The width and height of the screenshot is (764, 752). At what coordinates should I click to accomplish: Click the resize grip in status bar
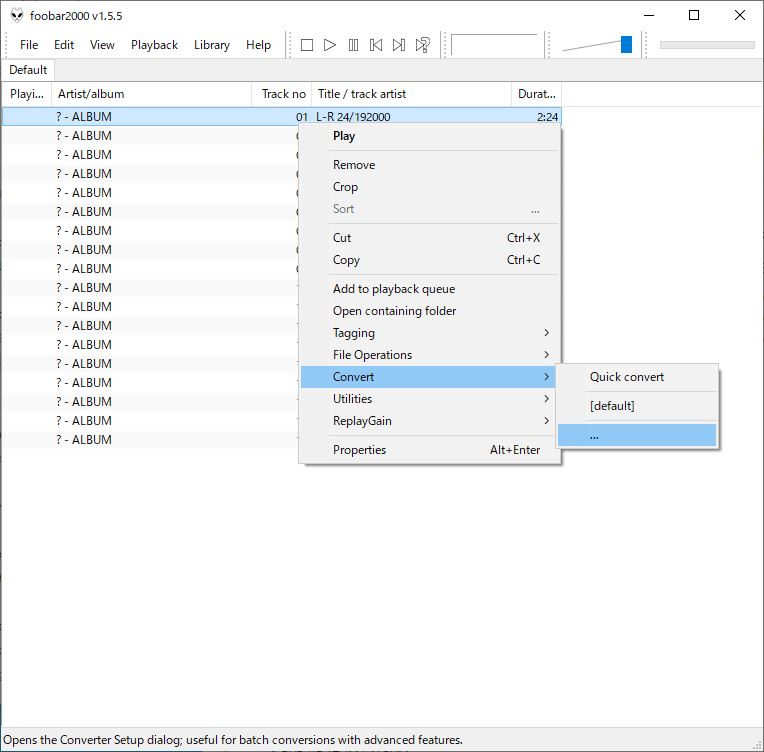pyautogui.click(x=758, y=746)
